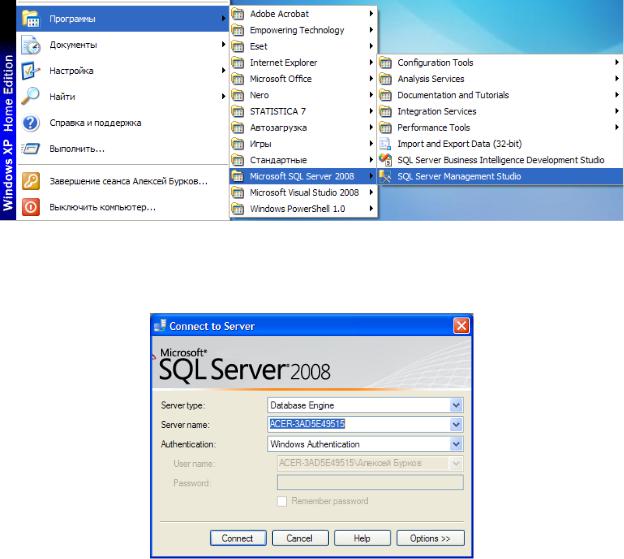Image resolution: width=624 pixels, height=559 pixels.
Task: Select Integration Services menu entry
Action: pyautogui.click(x=500, y=111)
